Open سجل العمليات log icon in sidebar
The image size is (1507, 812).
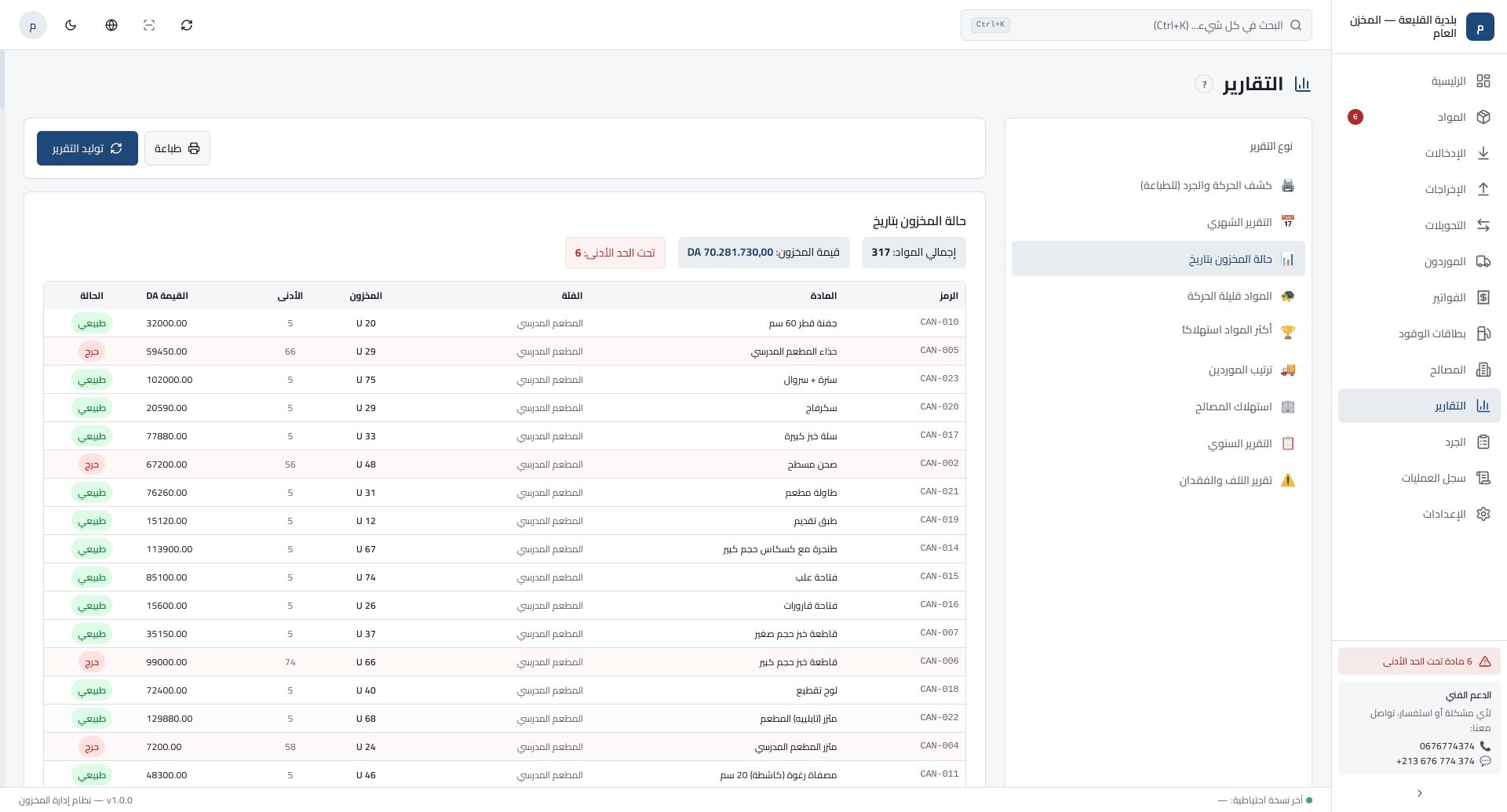tap(1483, 478)
